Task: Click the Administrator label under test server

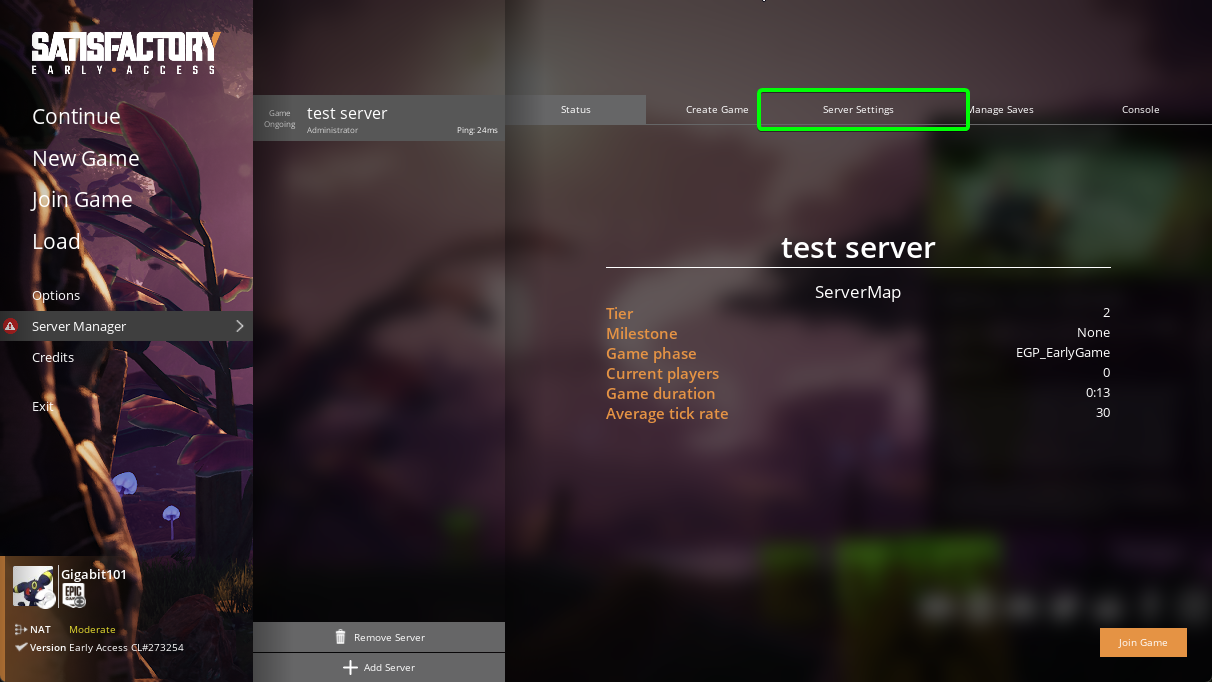Action: 332,130
